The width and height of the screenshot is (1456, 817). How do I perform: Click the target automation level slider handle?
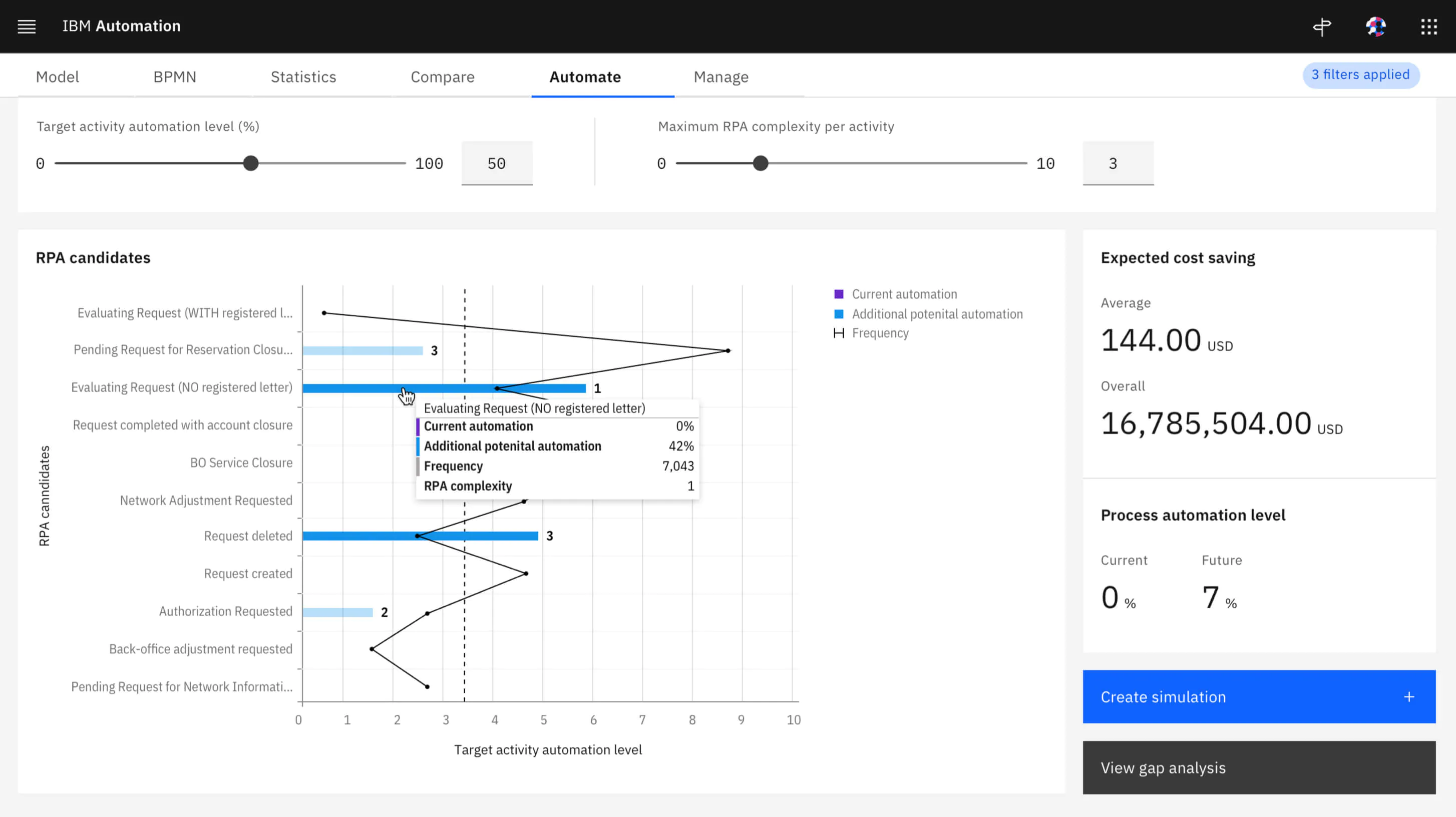tap(250, 163)
